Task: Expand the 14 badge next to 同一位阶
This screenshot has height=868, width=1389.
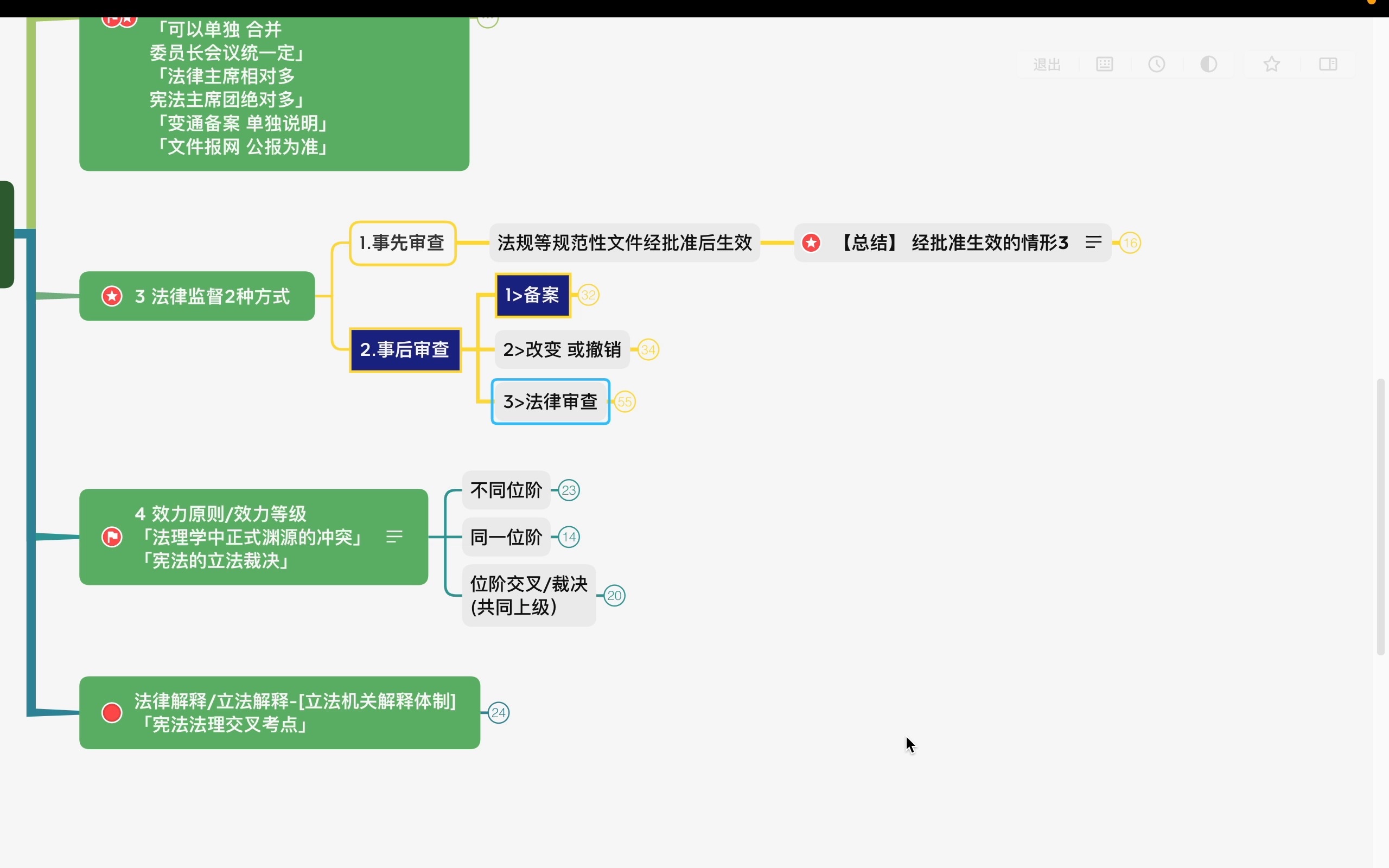Action: point(569,537)
